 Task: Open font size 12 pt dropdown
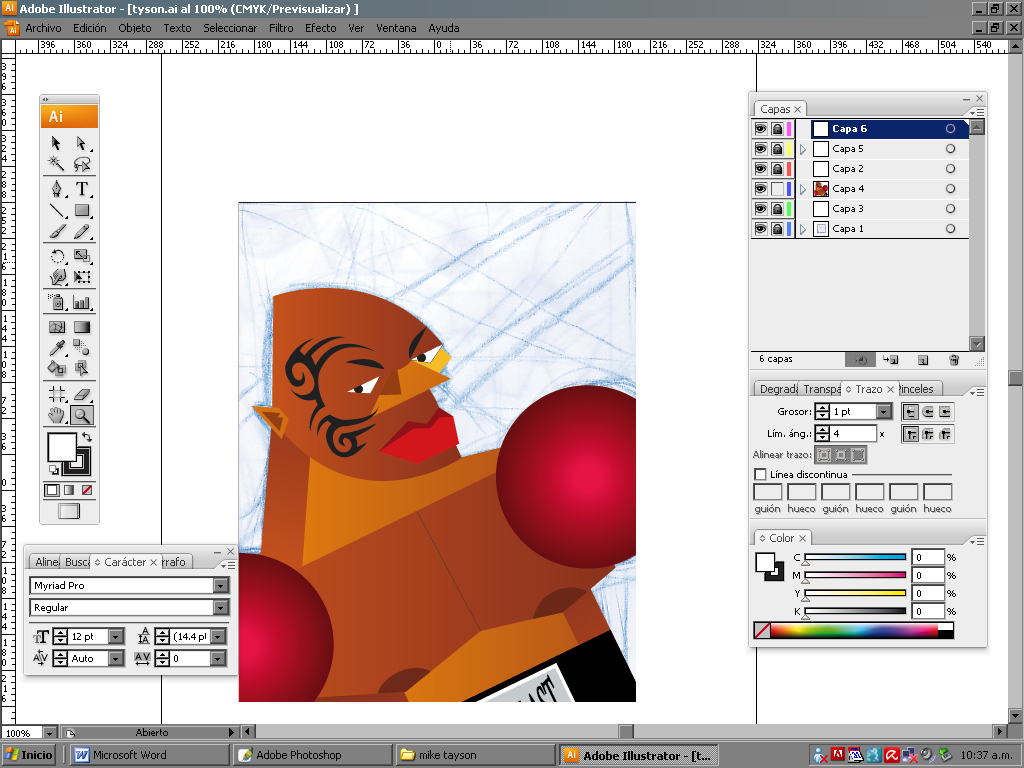click(116, 636)
